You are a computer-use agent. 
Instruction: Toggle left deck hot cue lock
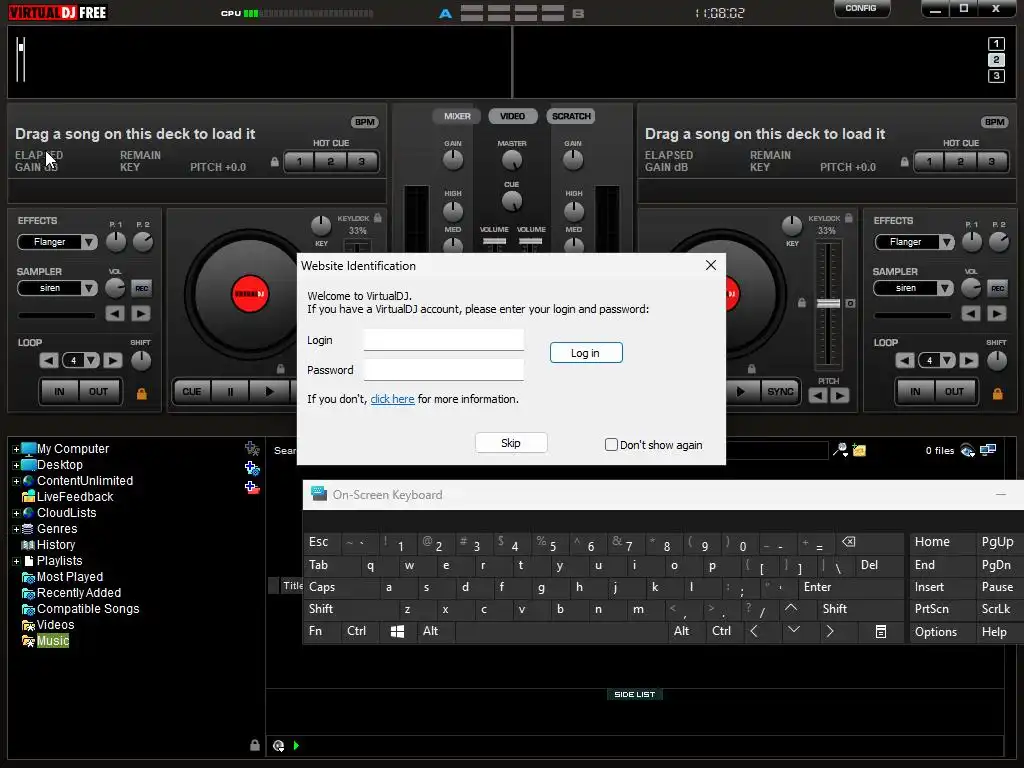[274, 162]
